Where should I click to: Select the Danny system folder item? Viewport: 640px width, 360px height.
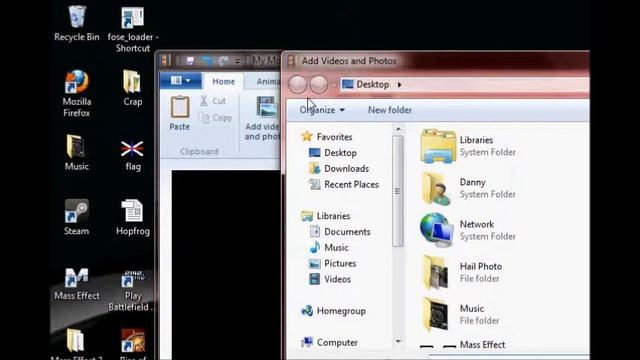(469, 188)
